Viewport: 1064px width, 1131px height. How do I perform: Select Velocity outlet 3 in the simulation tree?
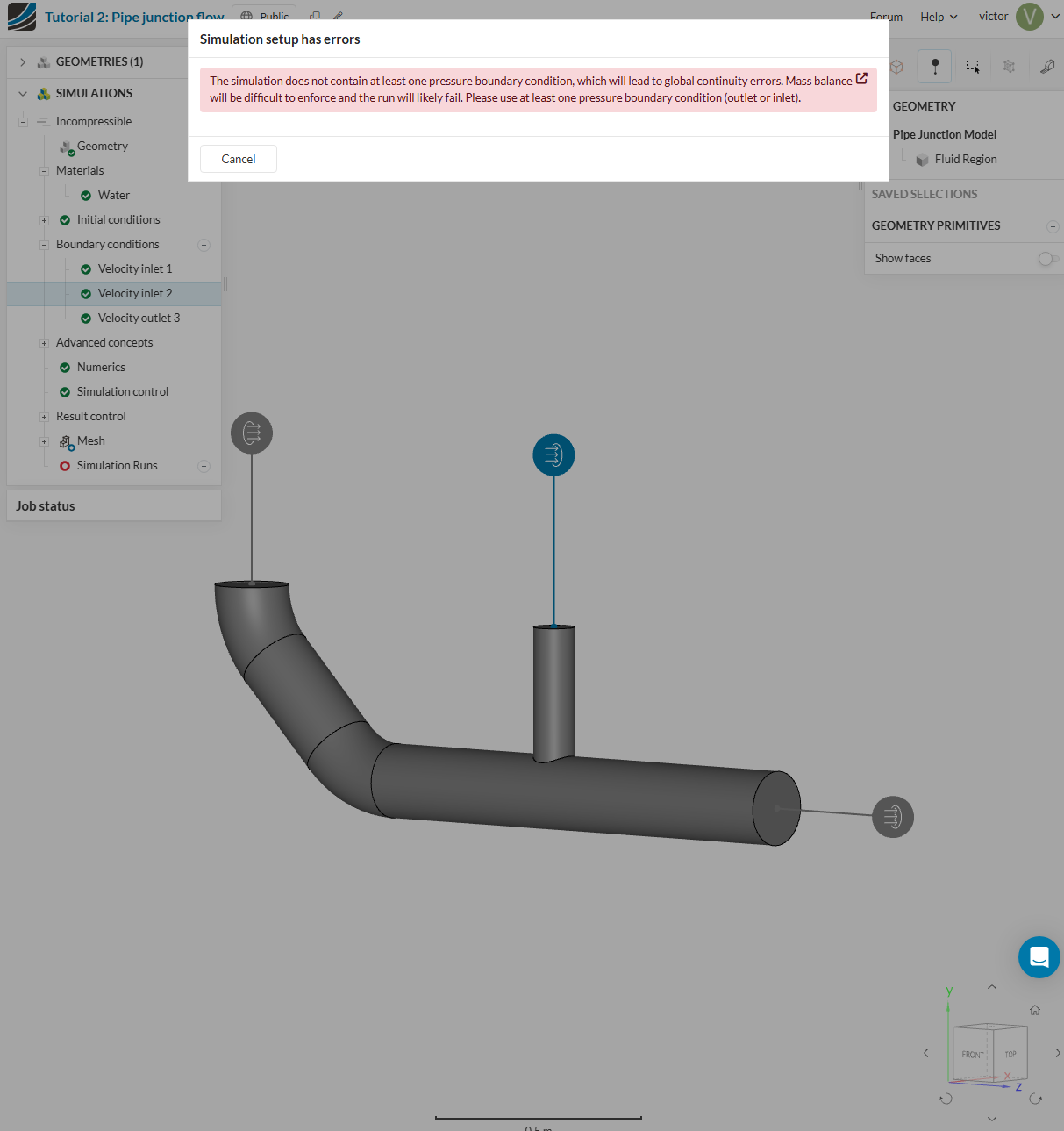(x=139, y=318)
